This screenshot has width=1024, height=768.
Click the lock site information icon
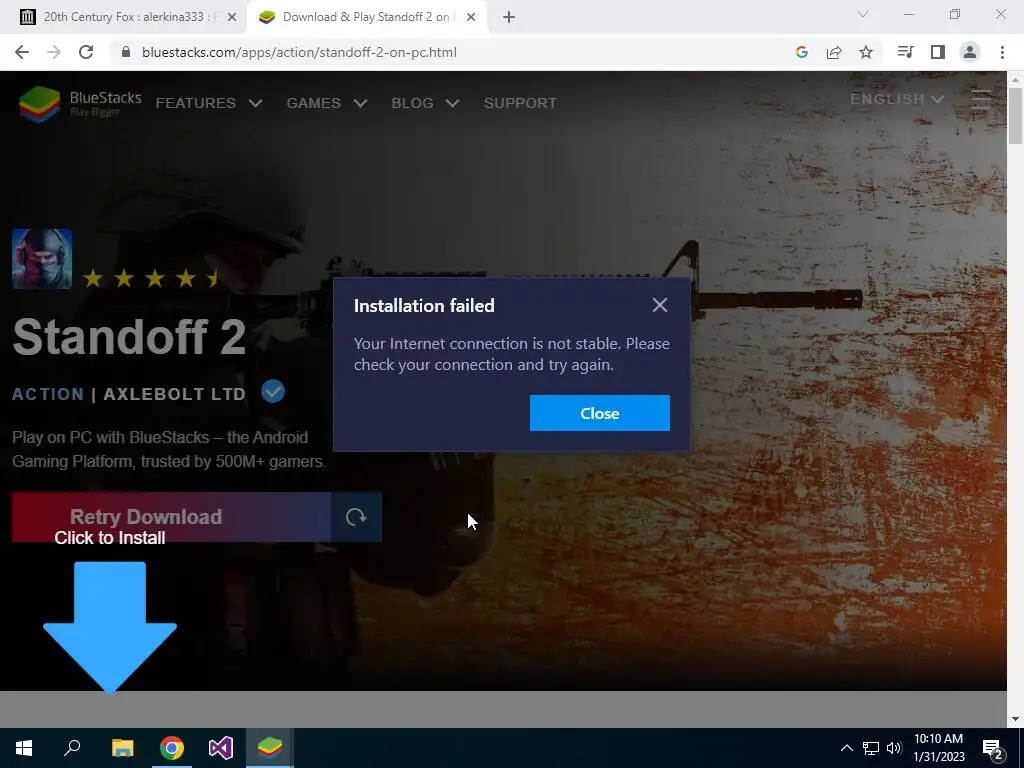(x=126, y=52)
